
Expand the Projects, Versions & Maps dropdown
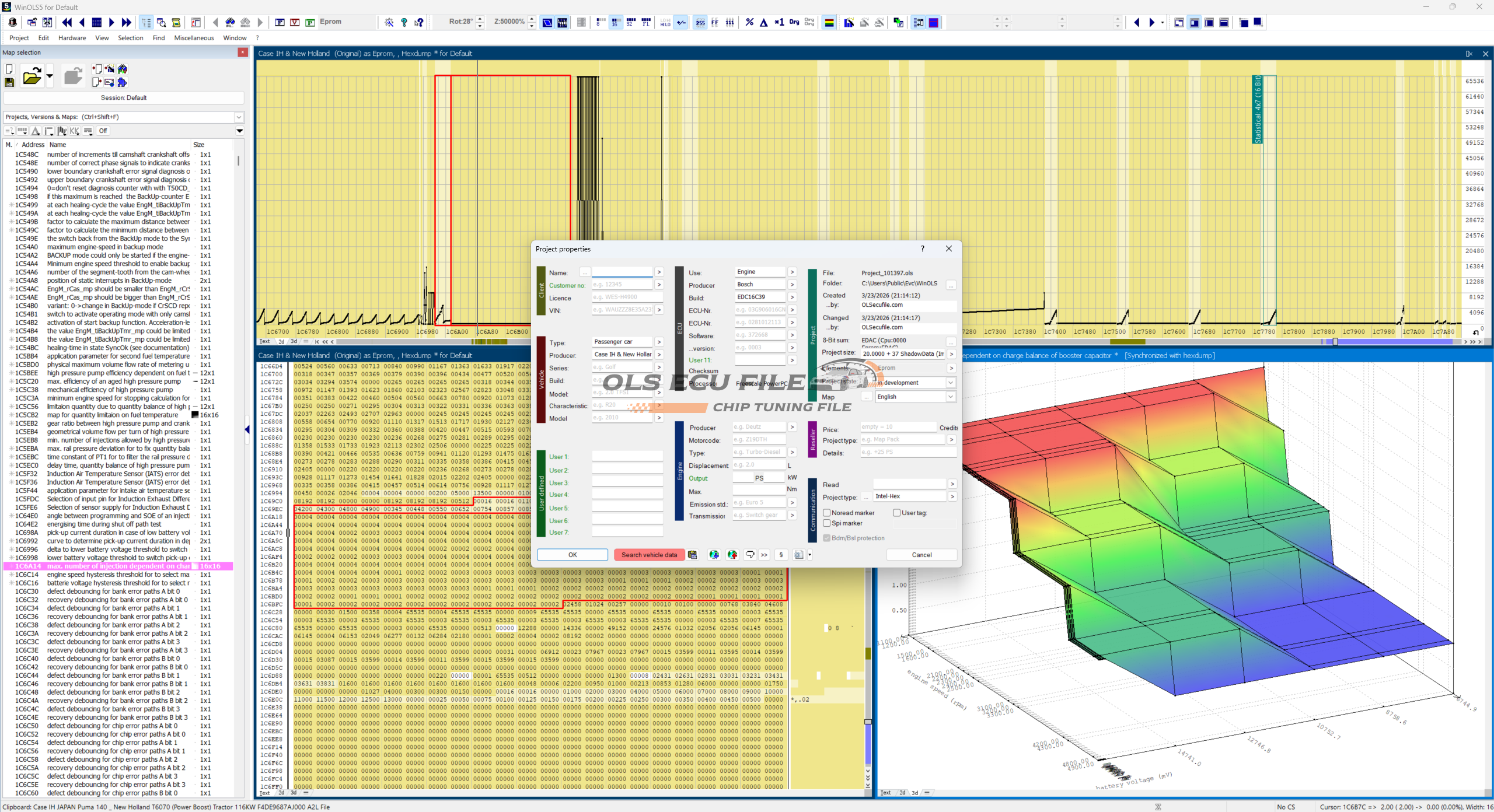(x=239, y=117)
